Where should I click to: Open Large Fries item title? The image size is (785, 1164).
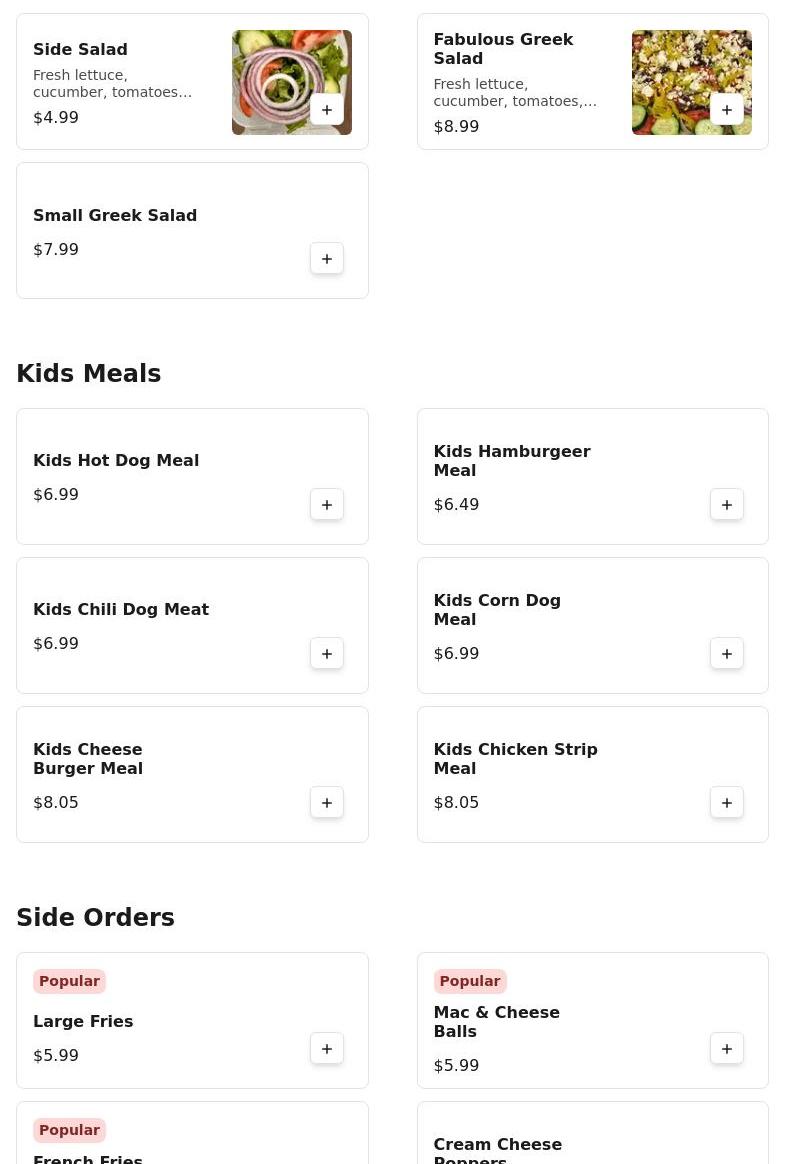coord(83,1021)
